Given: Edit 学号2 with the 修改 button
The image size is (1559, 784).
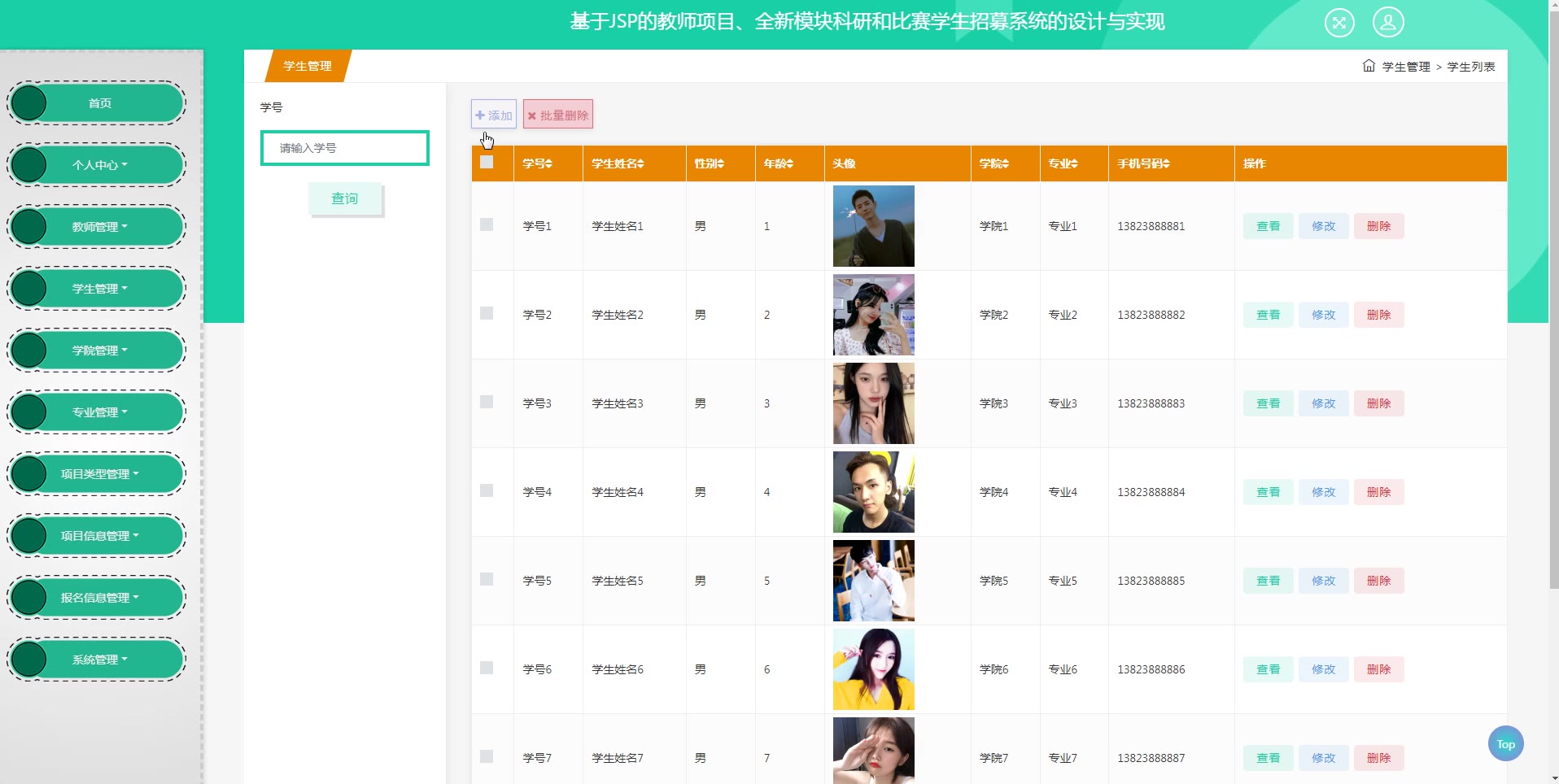Looking at the screenshot, I should click(1324, 315).
